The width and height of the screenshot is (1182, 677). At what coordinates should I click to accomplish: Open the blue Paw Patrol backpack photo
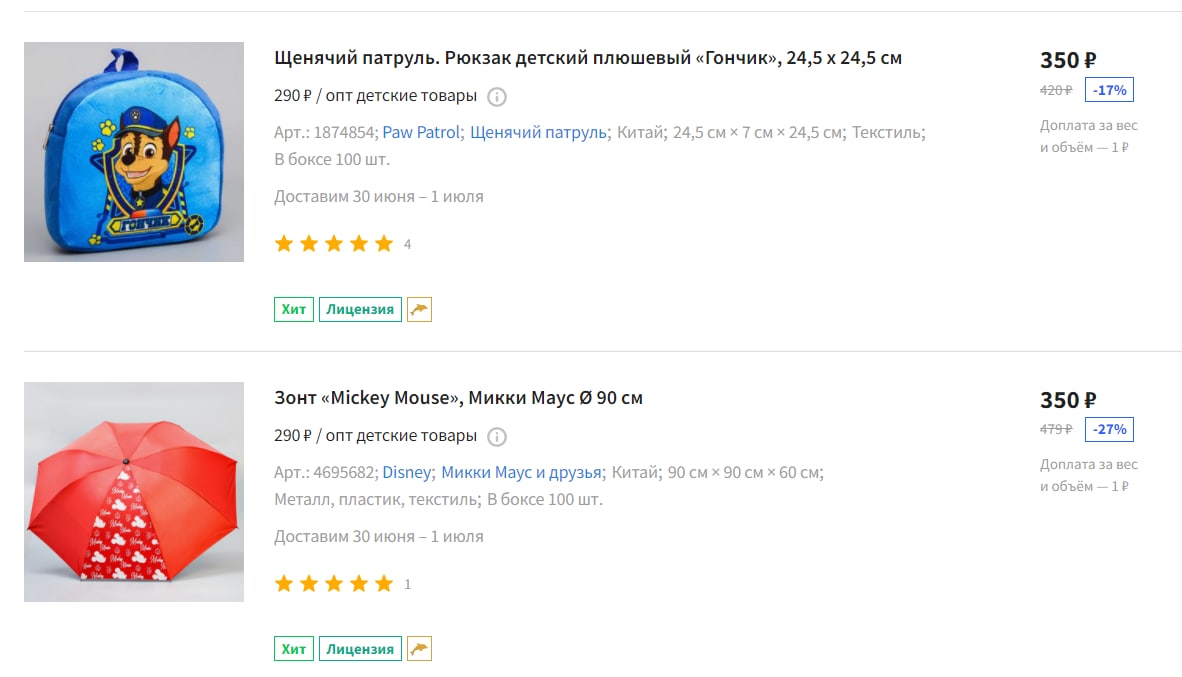click(134, 152)
